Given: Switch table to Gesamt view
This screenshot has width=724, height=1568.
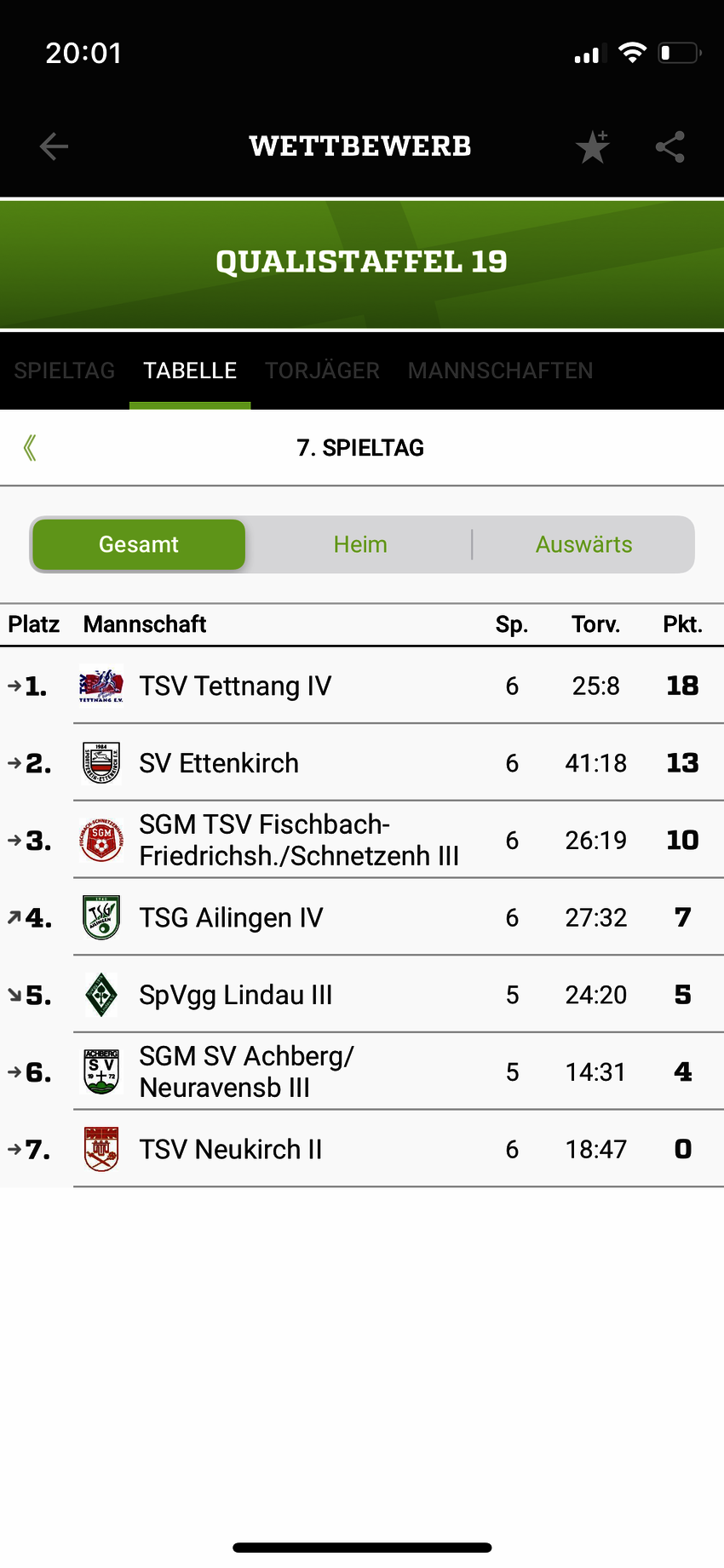Looking at the screenshot, I should click(139, 544).
